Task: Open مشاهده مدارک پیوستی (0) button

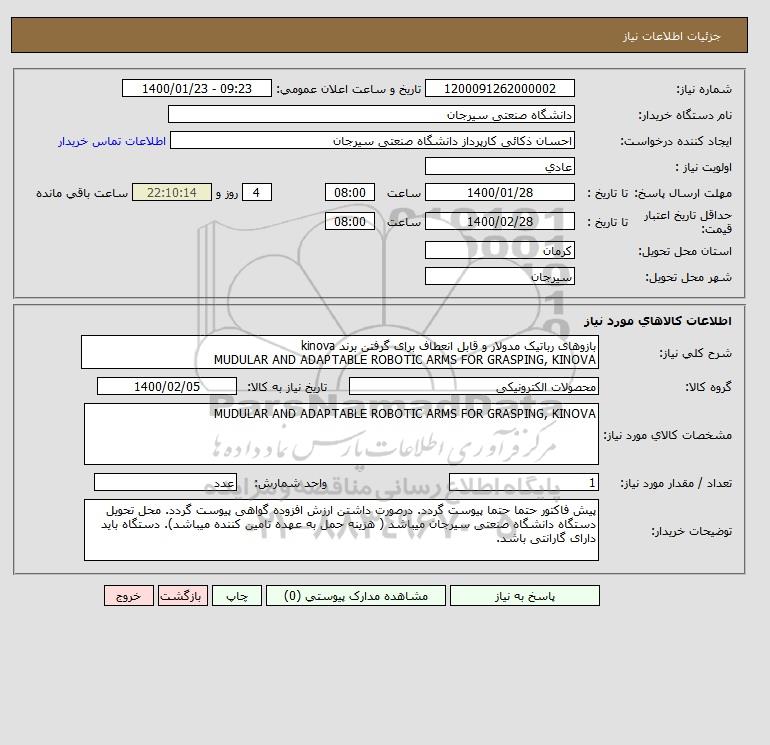Action: [356, 595]
